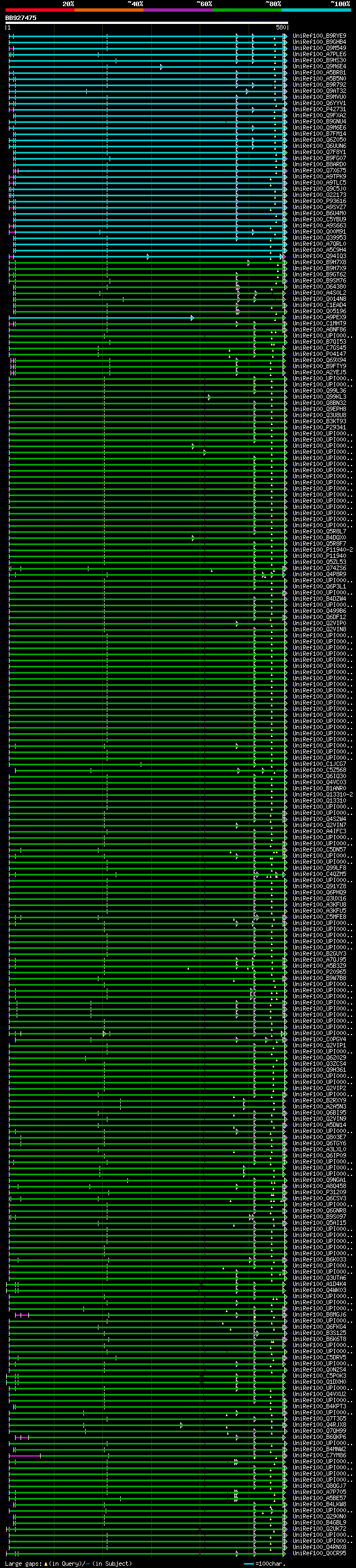Select the UniRef100_P93616 label
Screen dimensions: 356x1568
[x=319, y=201]
